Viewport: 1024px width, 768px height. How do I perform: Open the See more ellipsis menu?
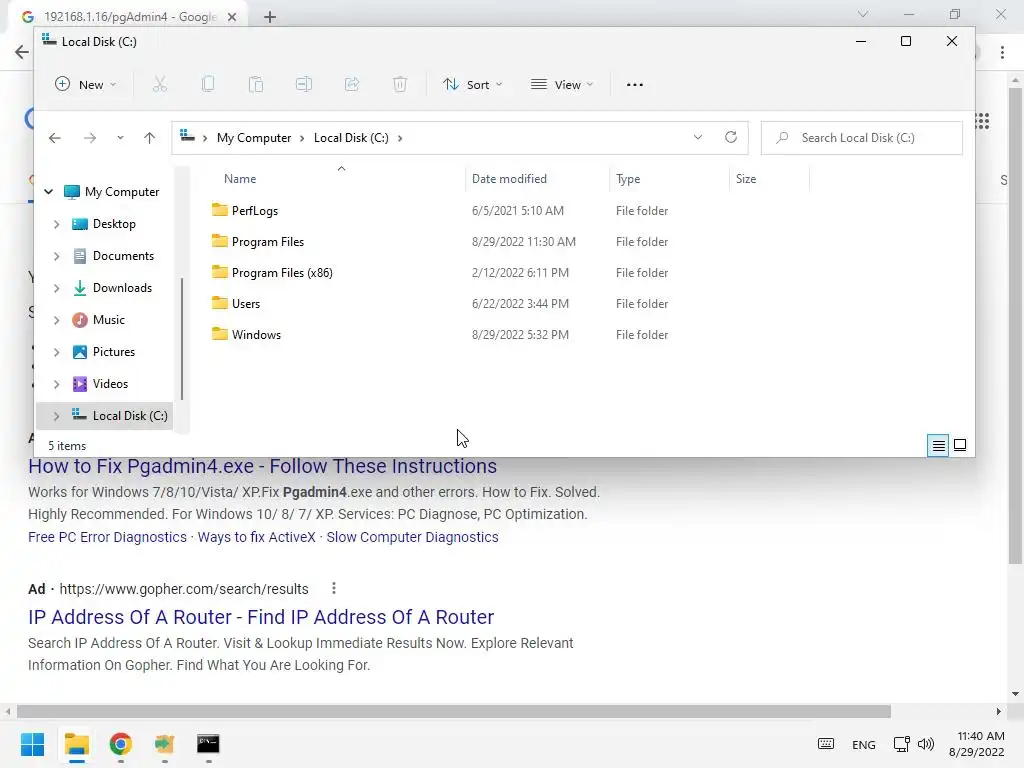(x=635, y=84)
